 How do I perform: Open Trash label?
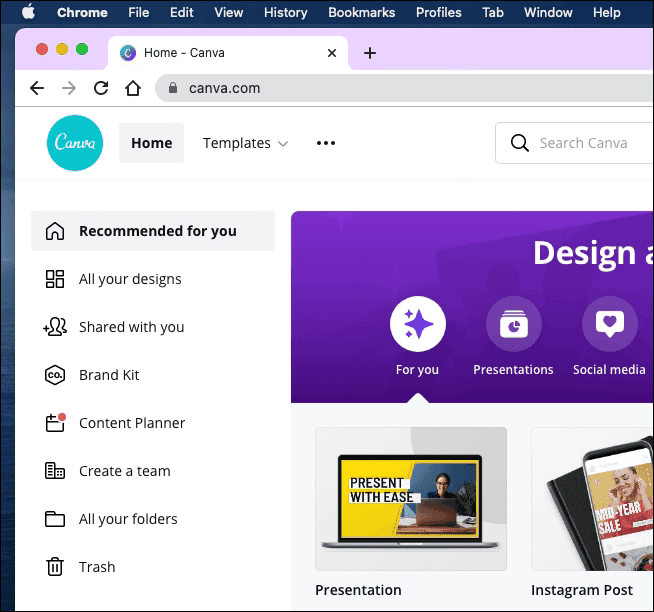tap(97, 567)
